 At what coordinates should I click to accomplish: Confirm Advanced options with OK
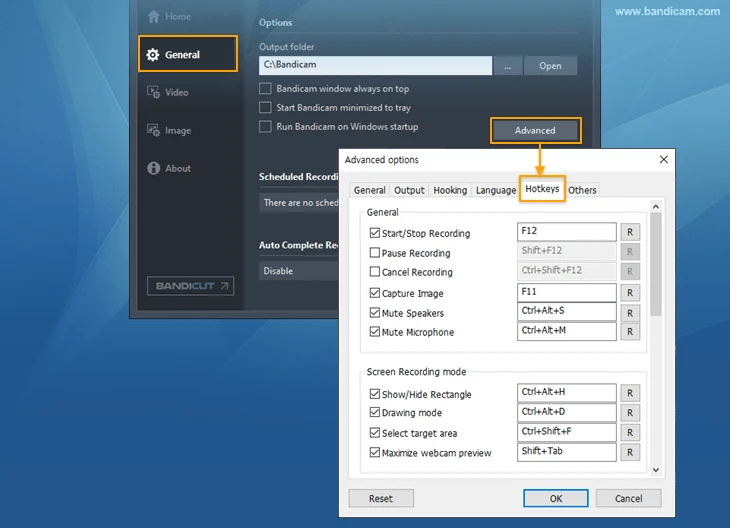556,498
